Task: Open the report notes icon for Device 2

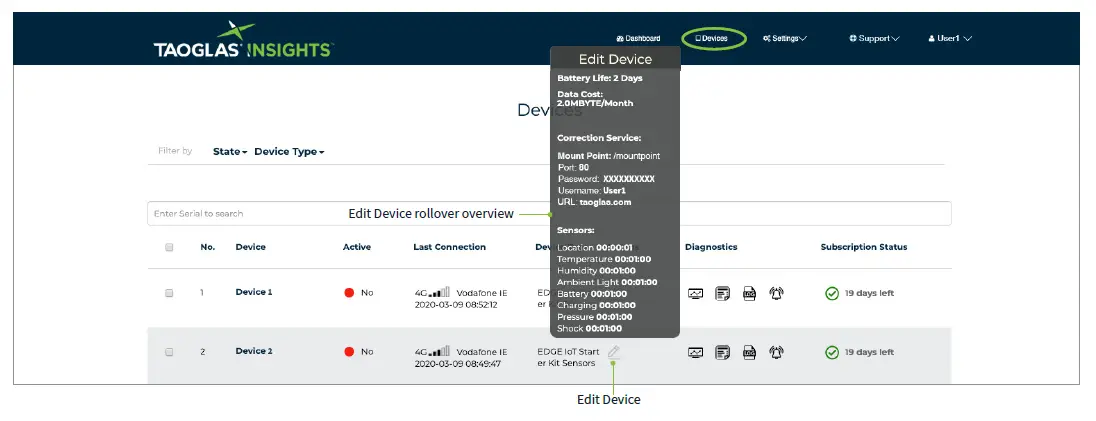Action: point(723,352)
